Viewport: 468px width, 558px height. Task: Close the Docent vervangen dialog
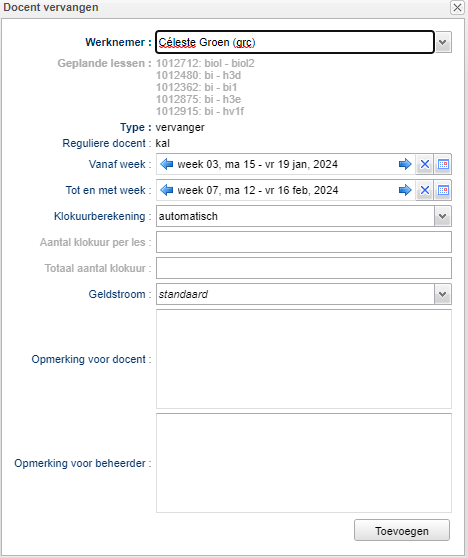tap(457, 7)
